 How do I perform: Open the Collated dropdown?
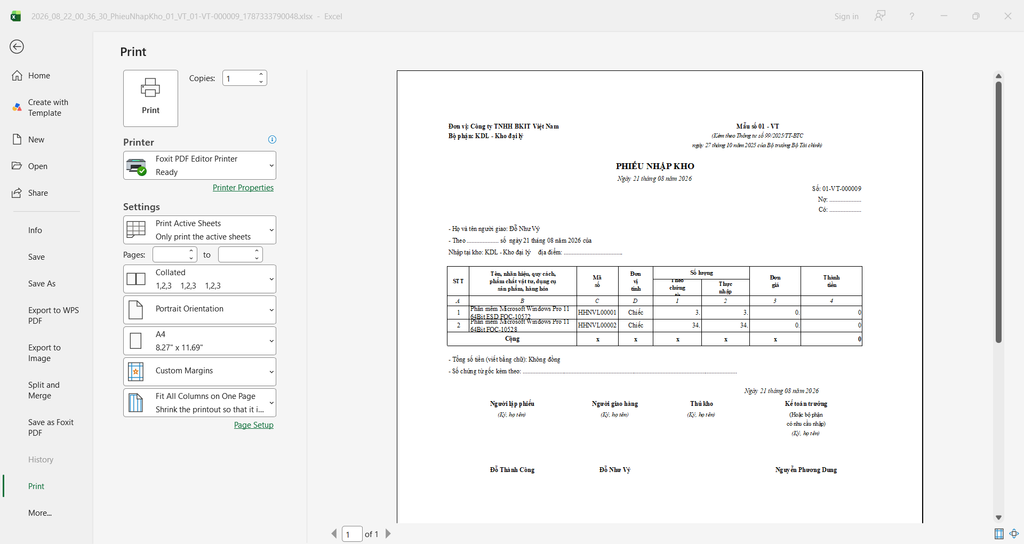(x=199, y=279)
